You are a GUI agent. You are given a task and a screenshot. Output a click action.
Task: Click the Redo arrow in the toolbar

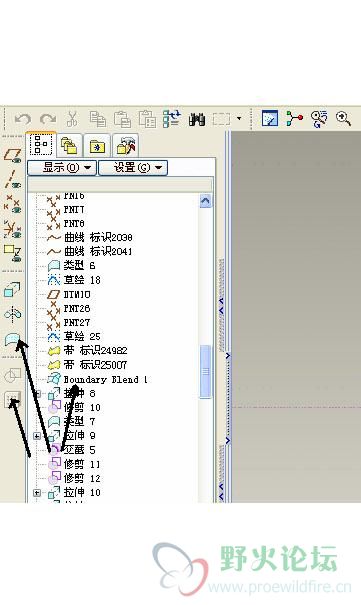(48, 119)
